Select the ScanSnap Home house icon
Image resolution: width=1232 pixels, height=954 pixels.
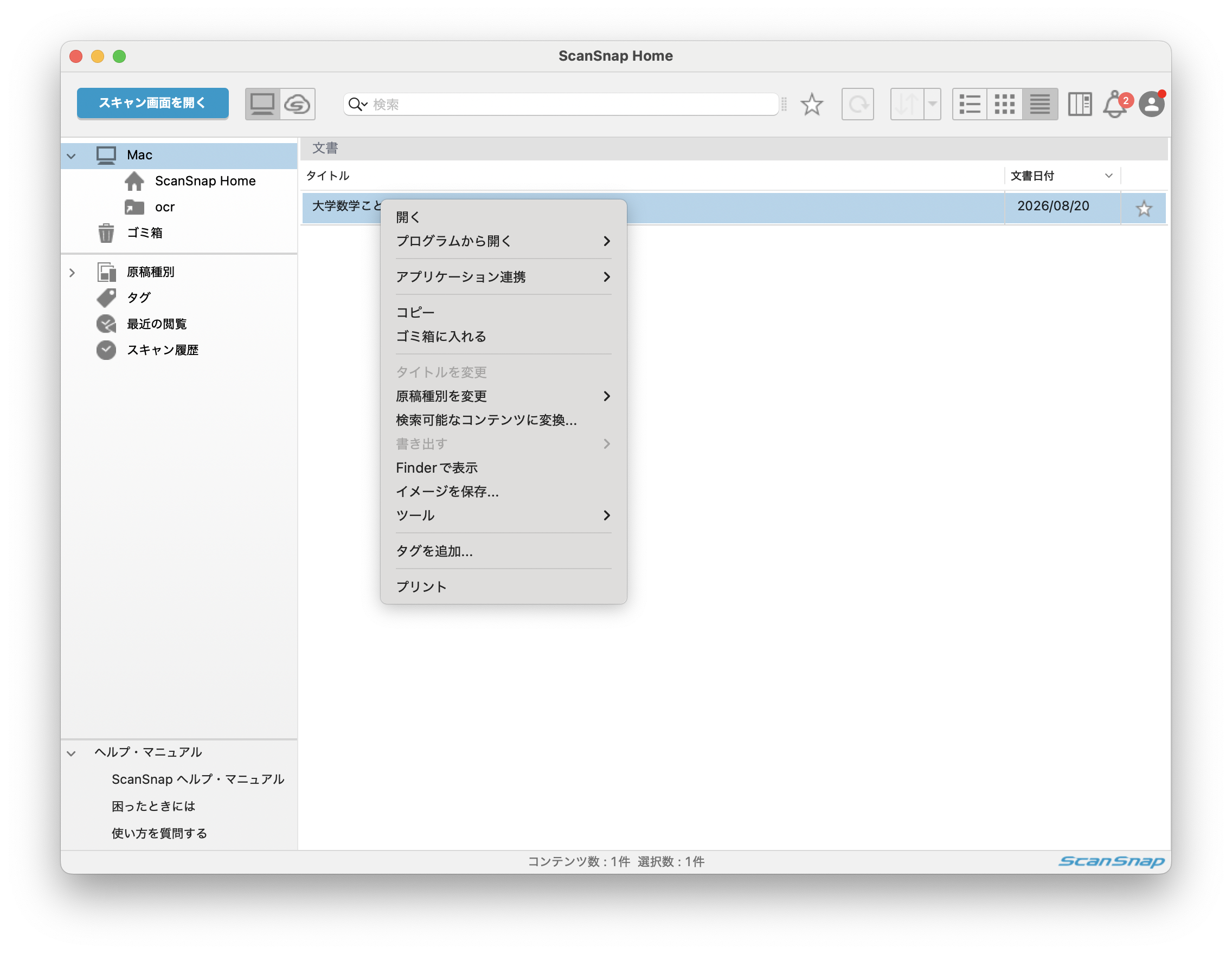pyautogui.click(x=134, y=181)
